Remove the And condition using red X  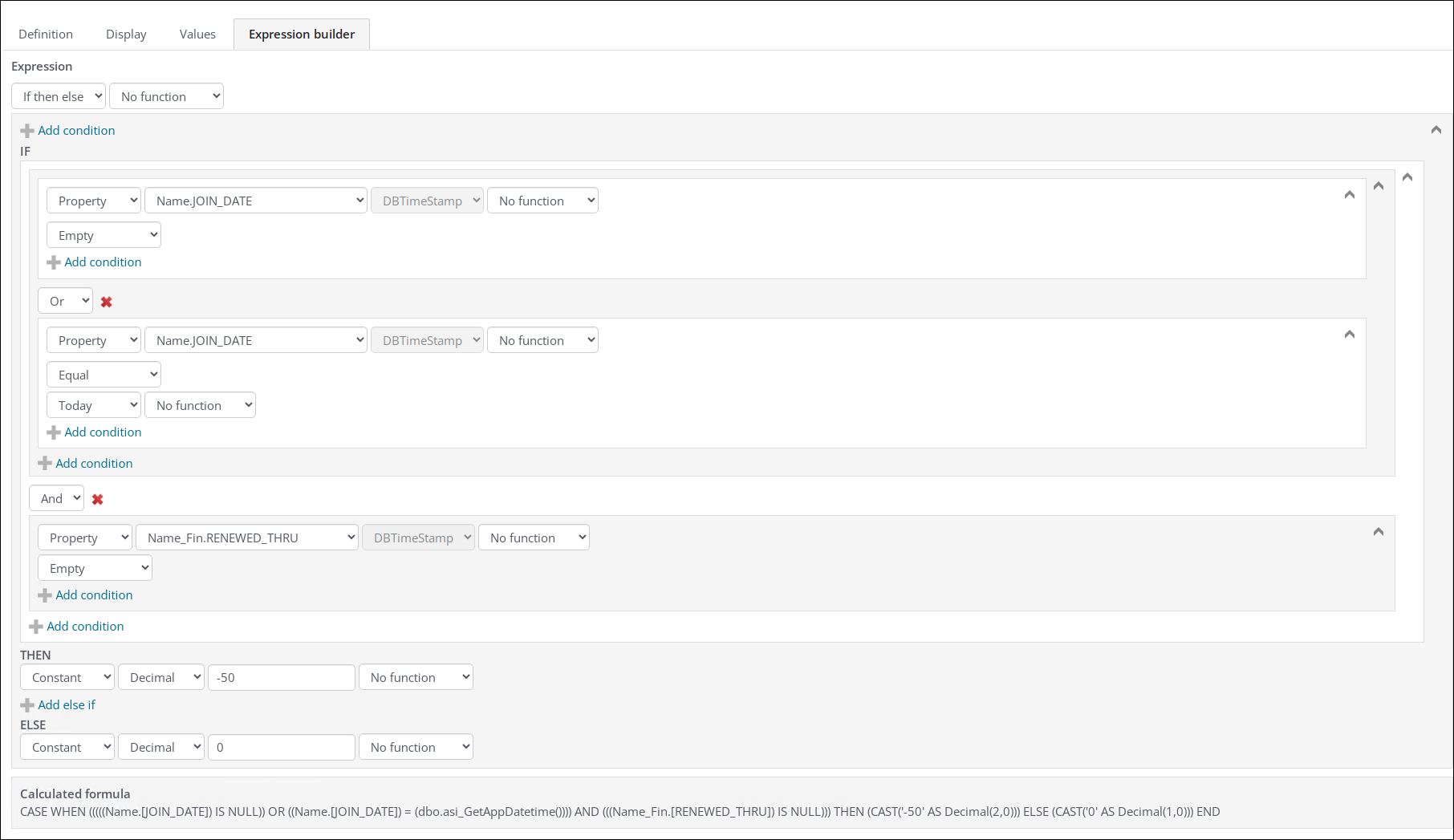click(97, 499)
